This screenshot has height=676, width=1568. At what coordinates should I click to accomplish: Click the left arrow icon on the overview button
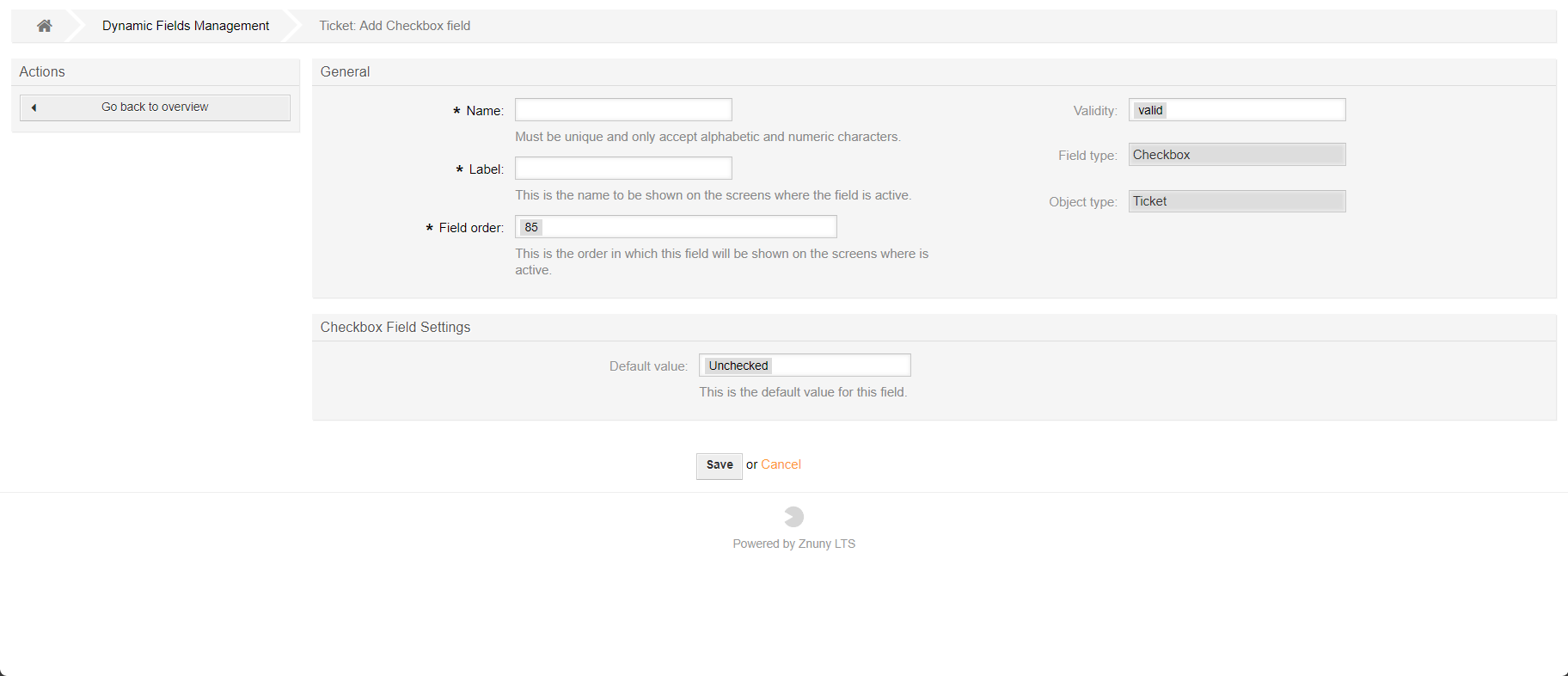34,107
